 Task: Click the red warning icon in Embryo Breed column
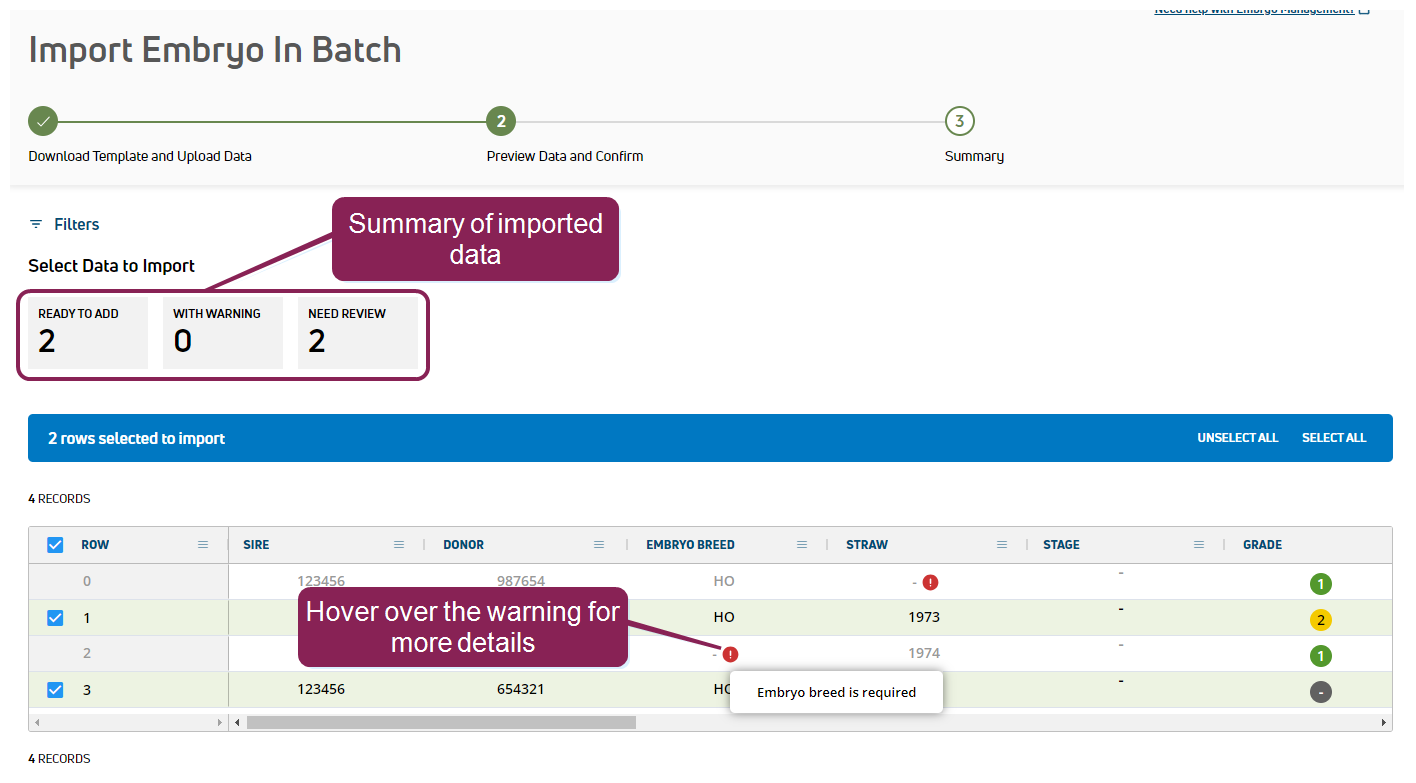(x=730, y=654)
